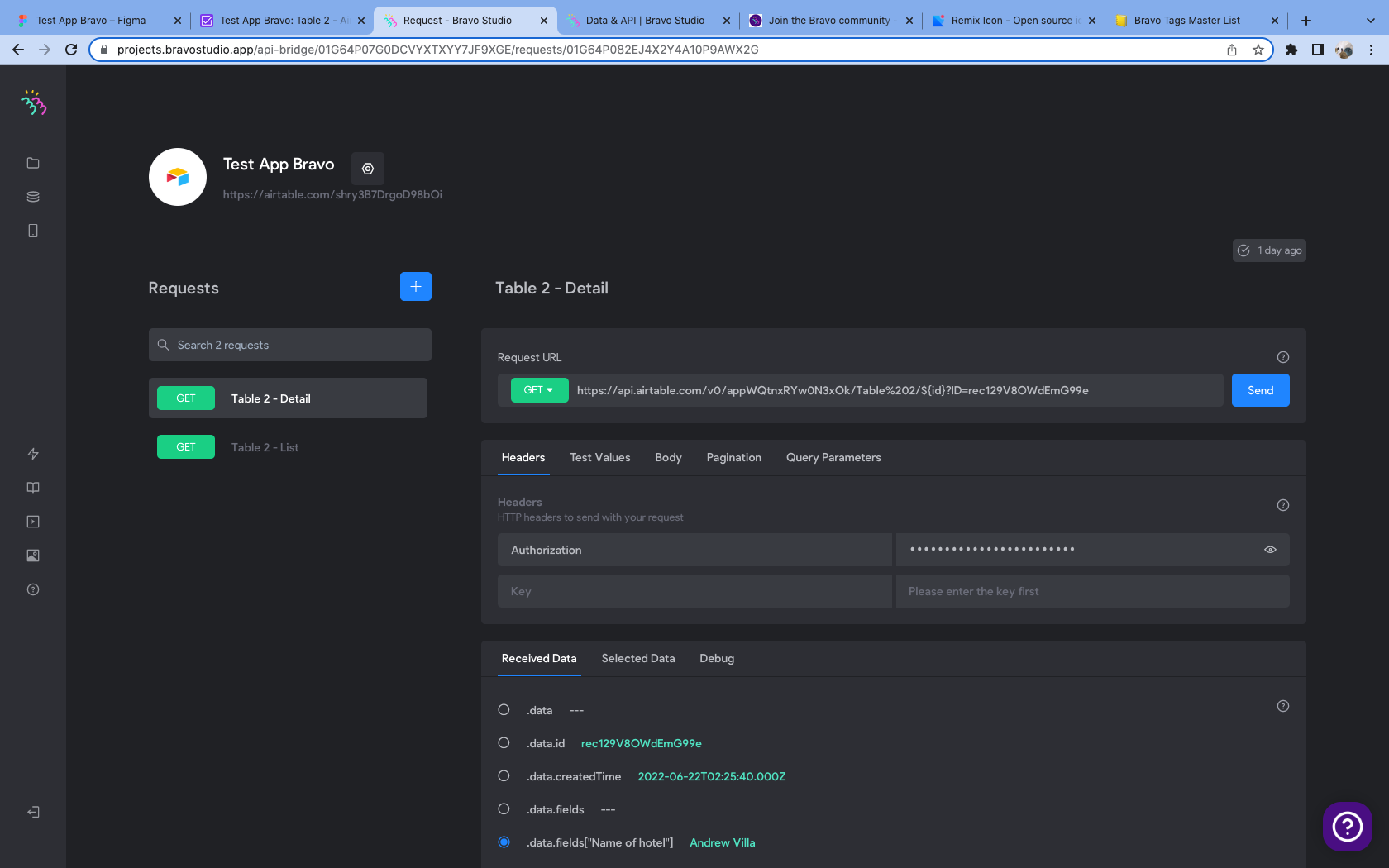Select the .data.fields radio button
This screenshot has width=1389, height=868.
pyautogui.click(x=504, y=809)
